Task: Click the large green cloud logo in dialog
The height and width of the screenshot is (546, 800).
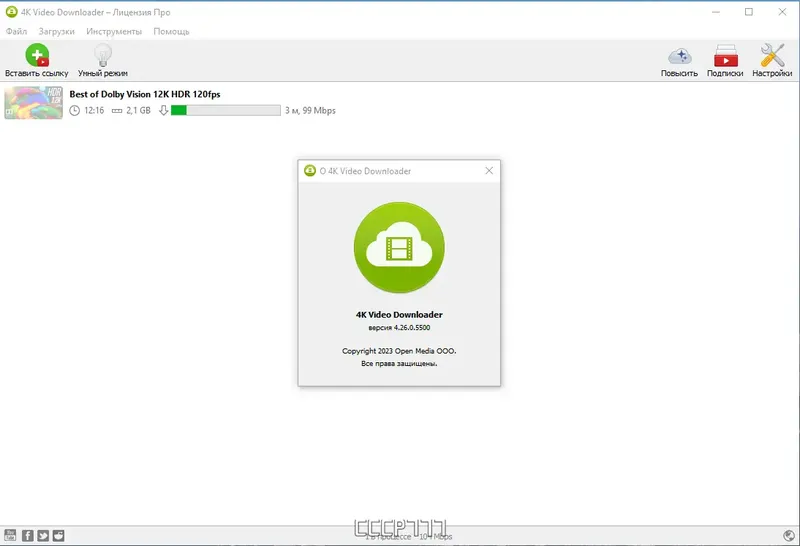Action: coord(399,247)
